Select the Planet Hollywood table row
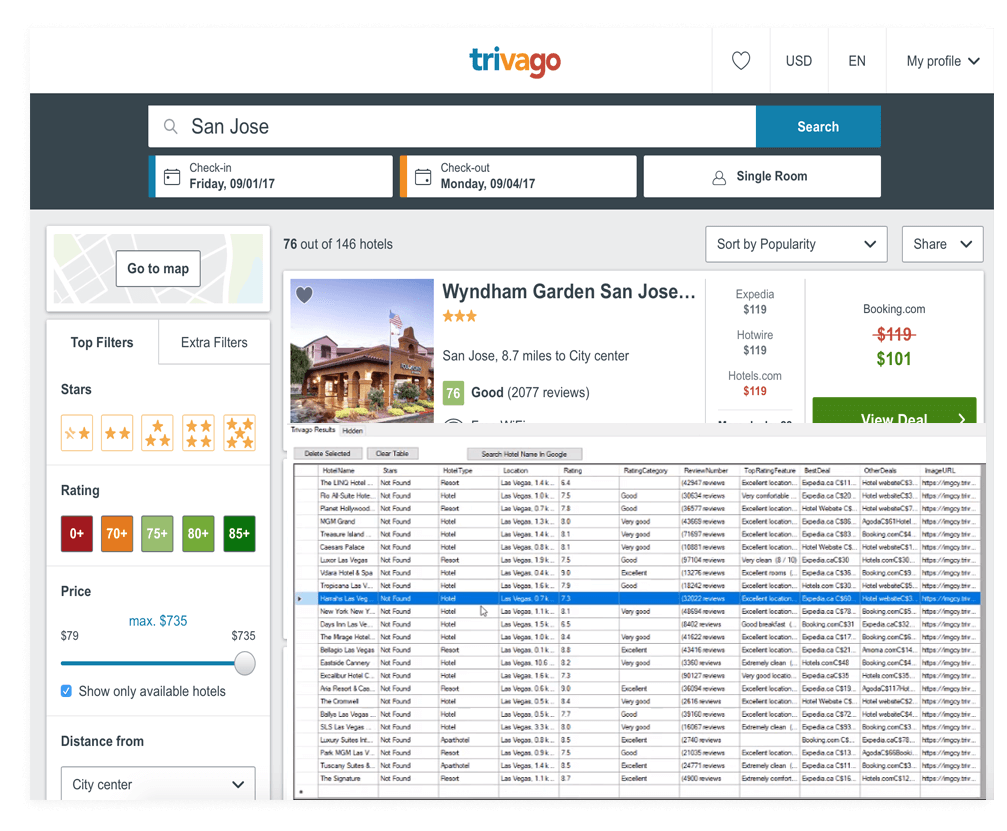 tap(637, 509)
